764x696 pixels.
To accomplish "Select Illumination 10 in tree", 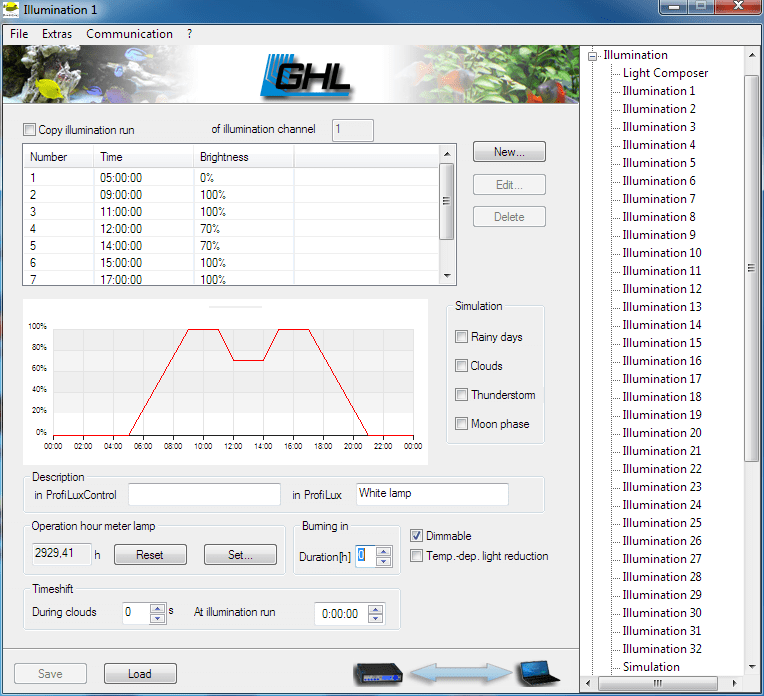I will pyautogui.click(x=662, y=253).
